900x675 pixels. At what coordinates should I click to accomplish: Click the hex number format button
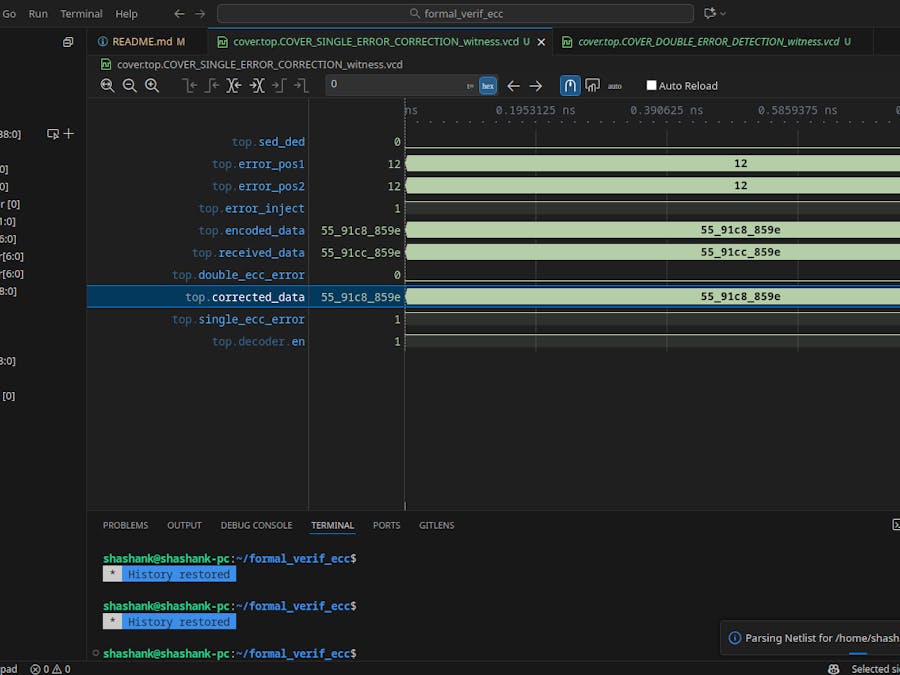pos(488,86)
